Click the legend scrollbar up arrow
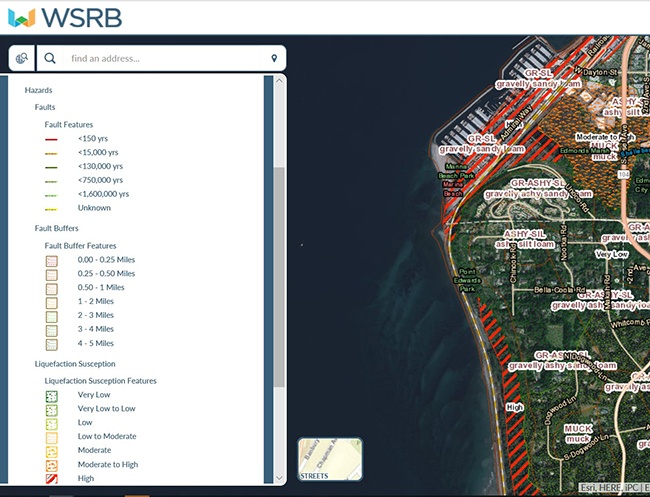This screenshot has width=650, height=497. tap(279, 80)
